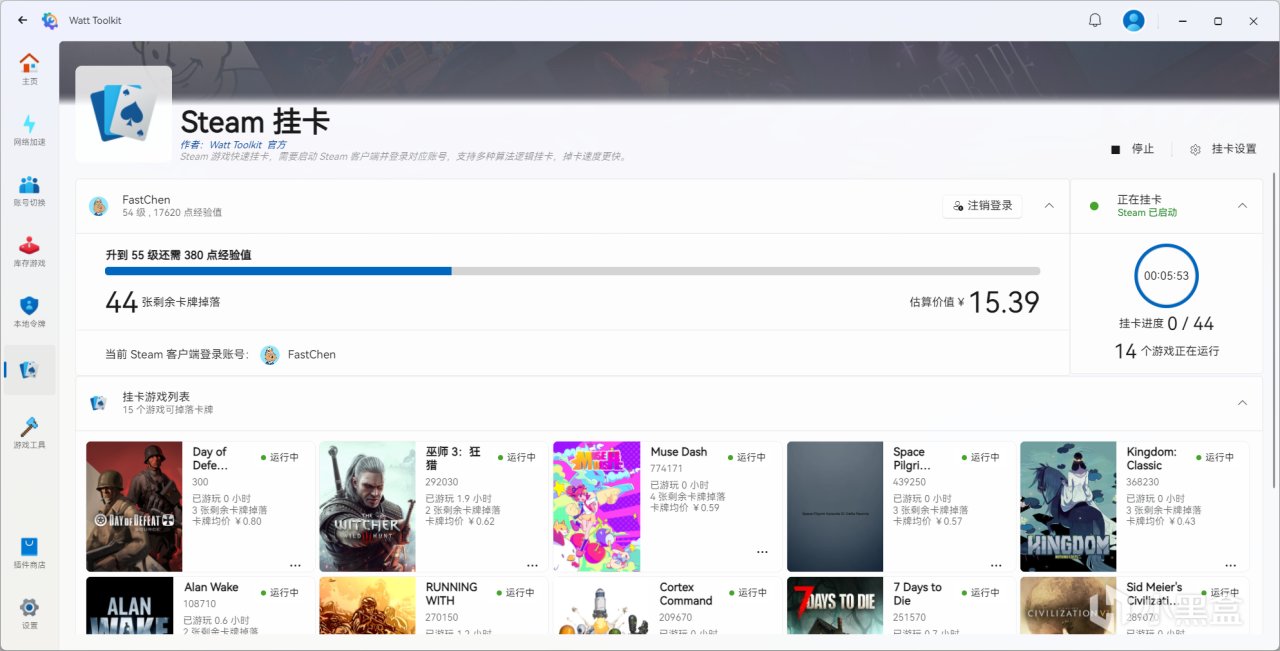
Task: Open Muse Dash cover thumbnail
Action: (597, 507)
